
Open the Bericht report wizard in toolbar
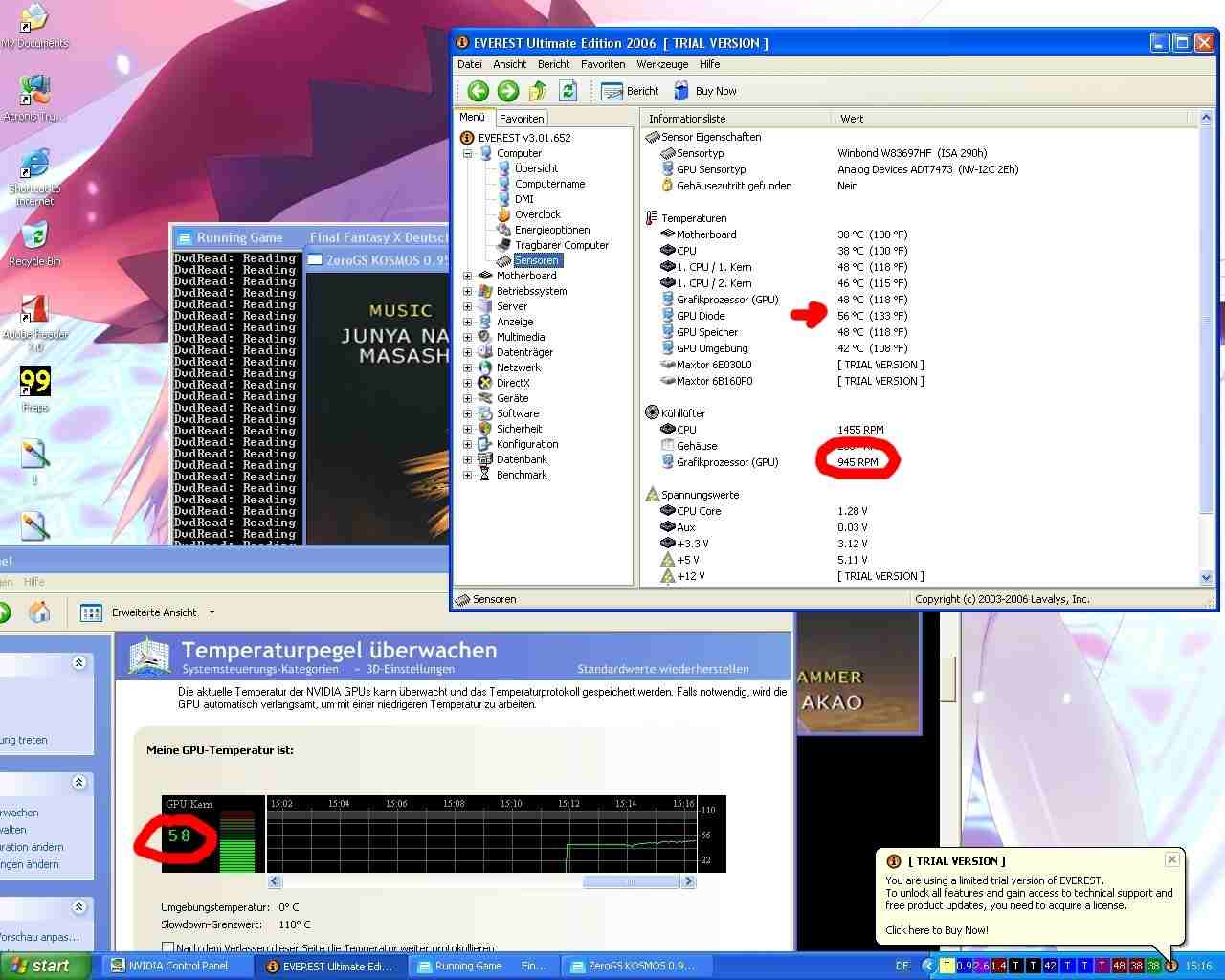click(630, 91)
